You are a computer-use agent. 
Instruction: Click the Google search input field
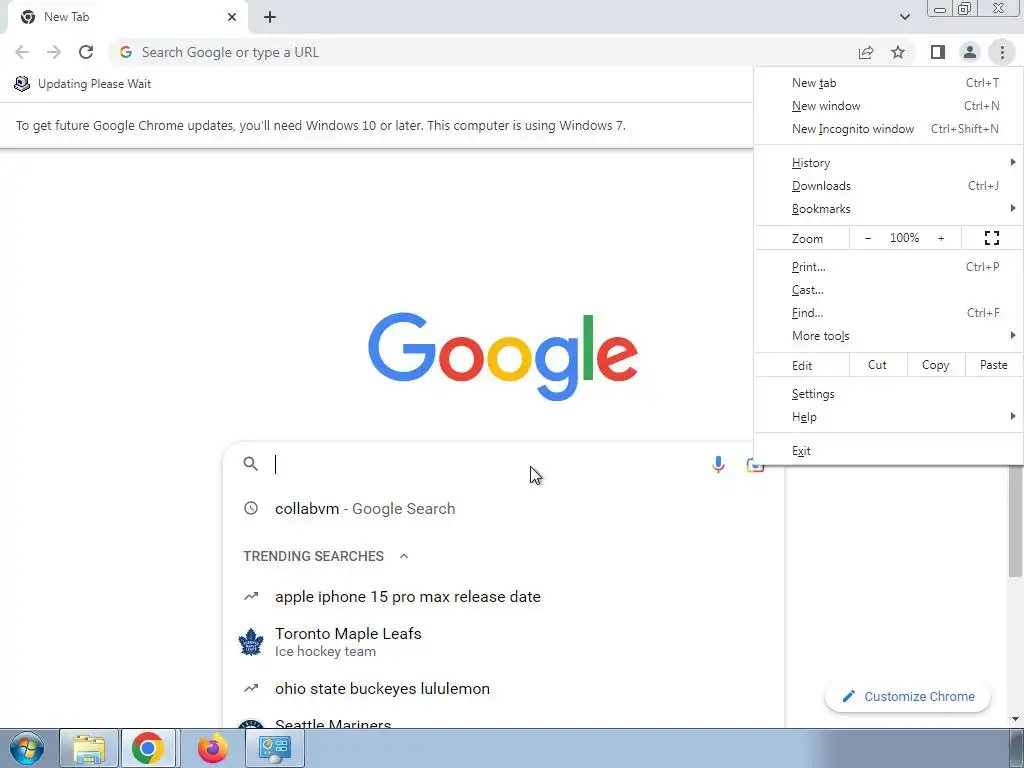(x=487, y=464)
